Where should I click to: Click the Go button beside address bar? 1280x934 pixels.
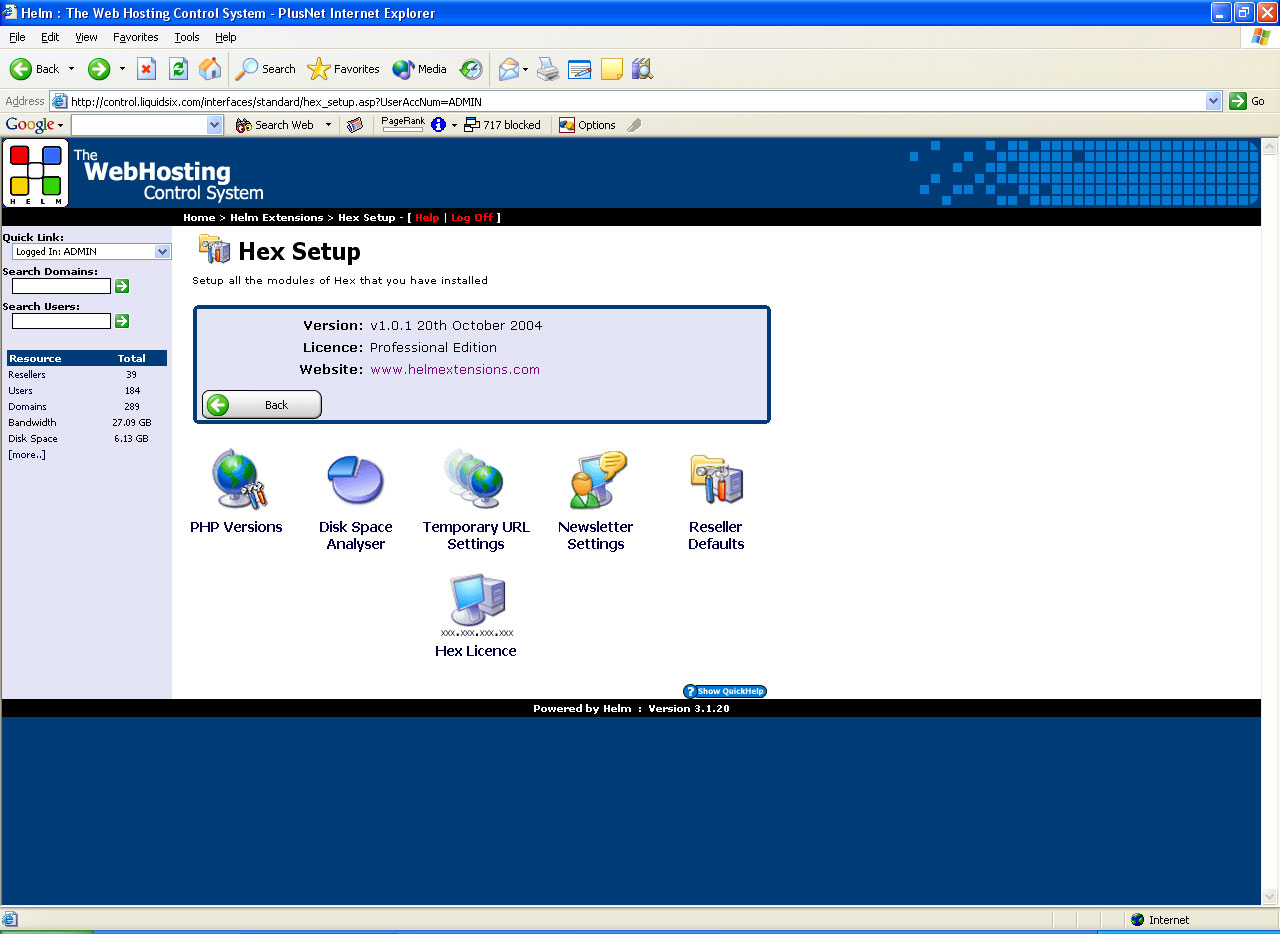pyautogui.click(x=1247, y=101)
